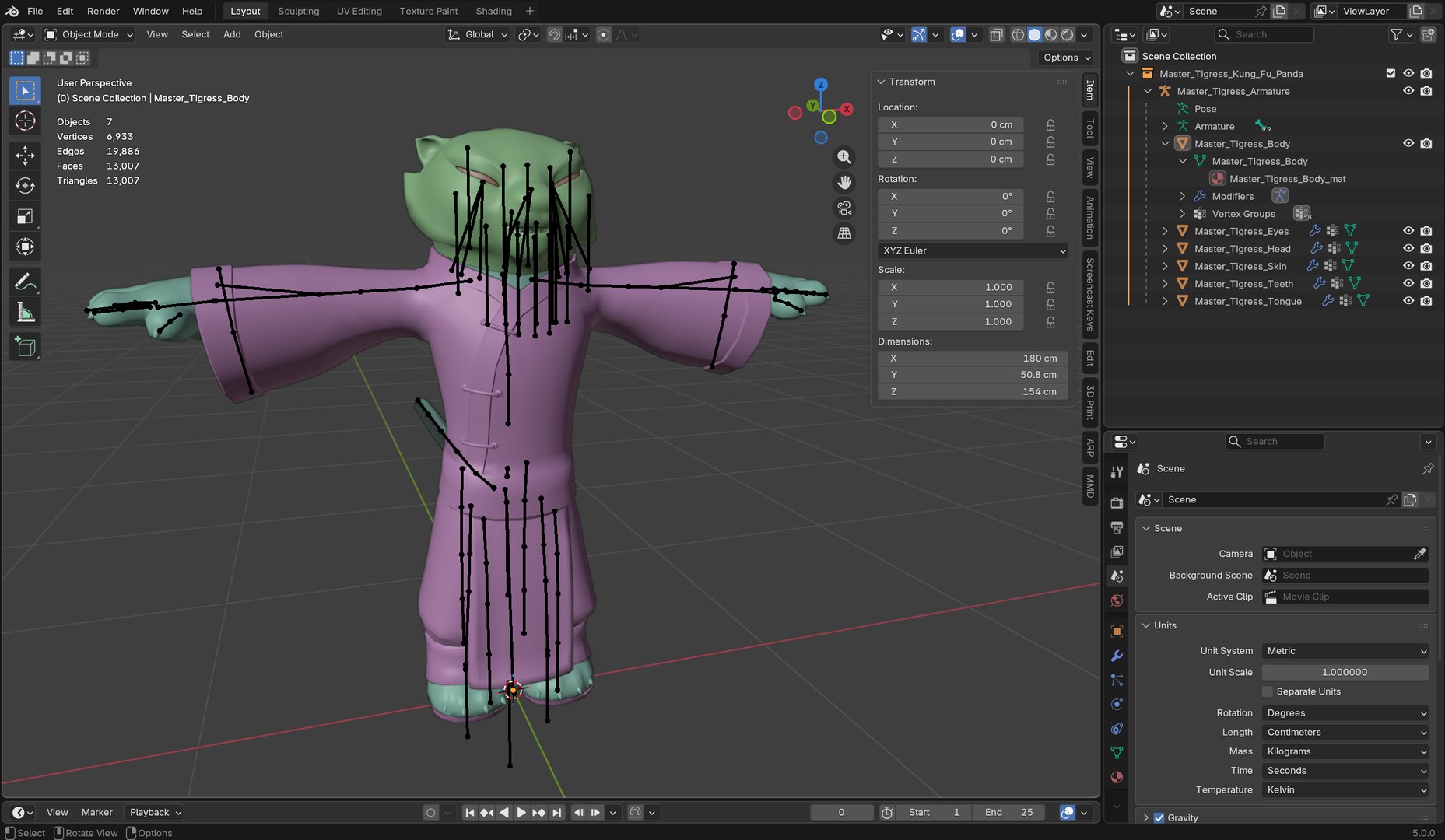Screen dimensions: 1445x840
Task: Open the Physics properties tab icon
Action: [1117, 705]
